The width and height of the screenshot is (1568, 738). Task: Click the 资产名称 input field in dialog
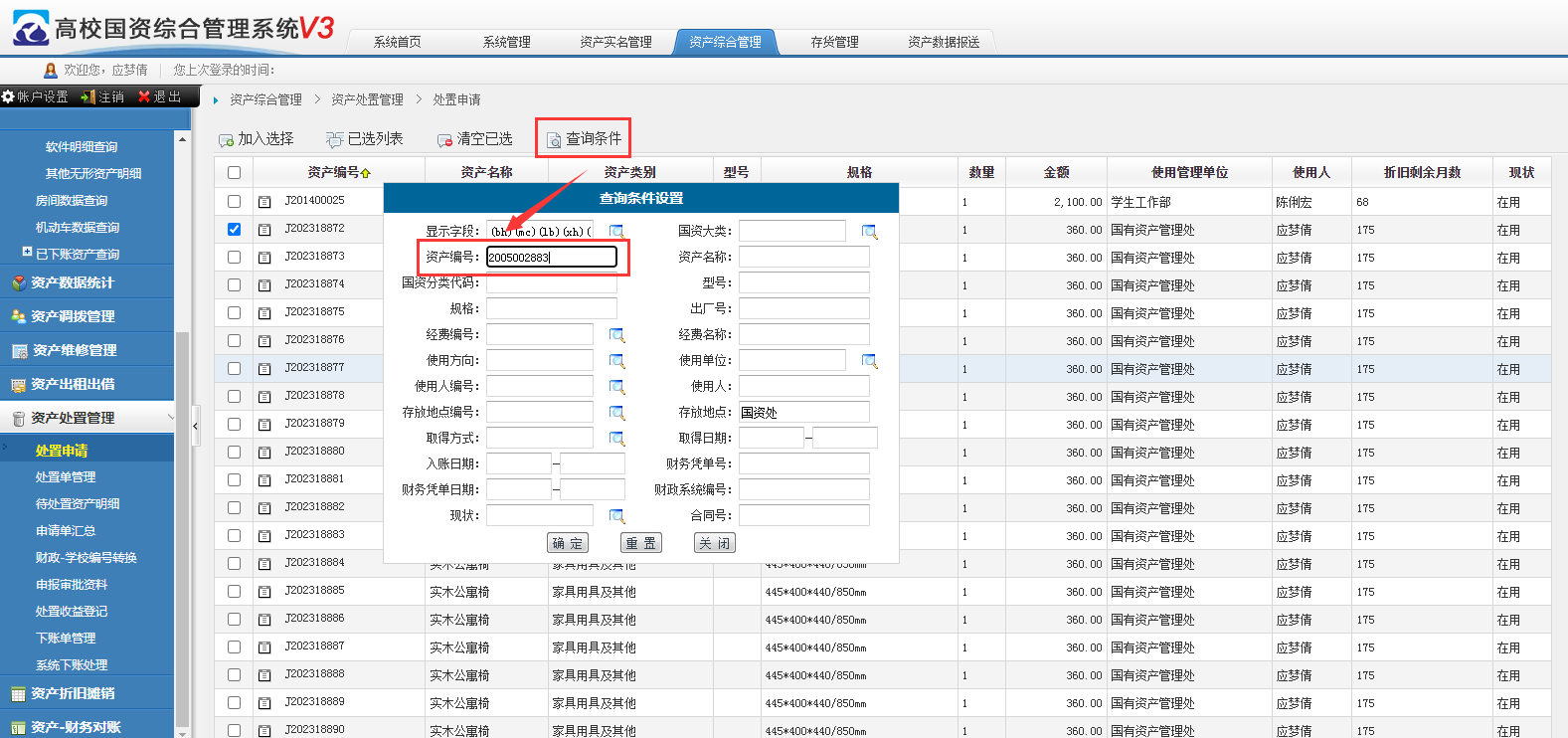[x=803, y=257]
